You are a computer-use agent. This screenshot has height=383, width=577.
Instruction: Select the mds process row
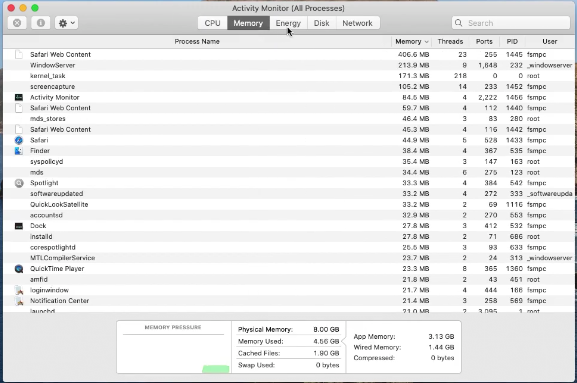(288, 172)
